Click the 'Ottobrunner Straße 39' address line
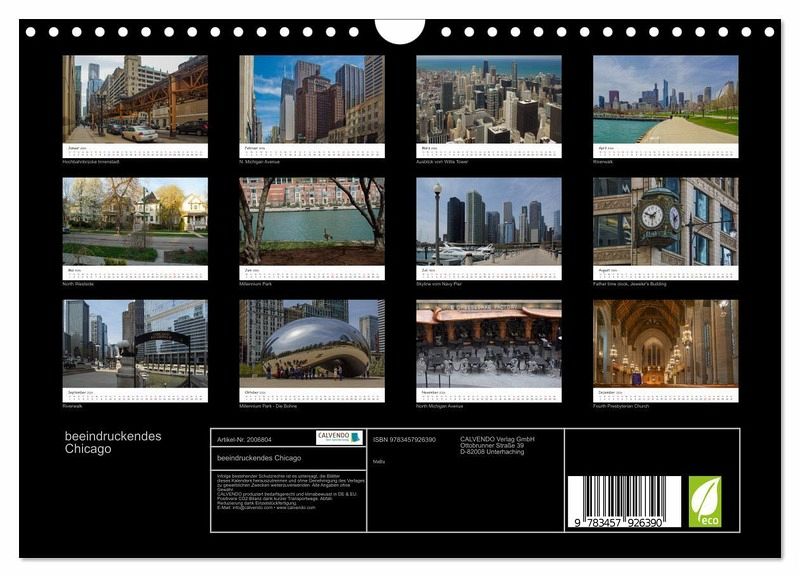Screen dimensions: 800x577 [492, 445]
